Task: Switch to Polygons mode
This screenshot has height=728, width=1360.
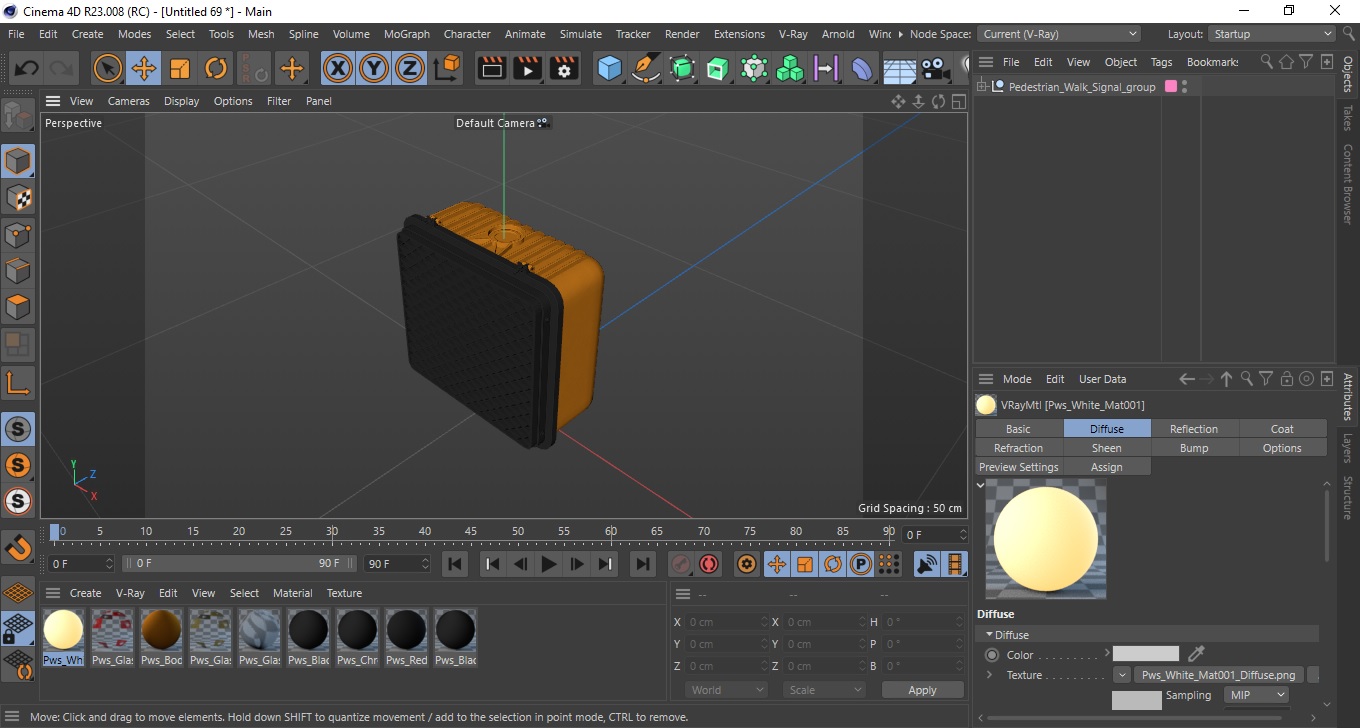Action: [18, 307]
